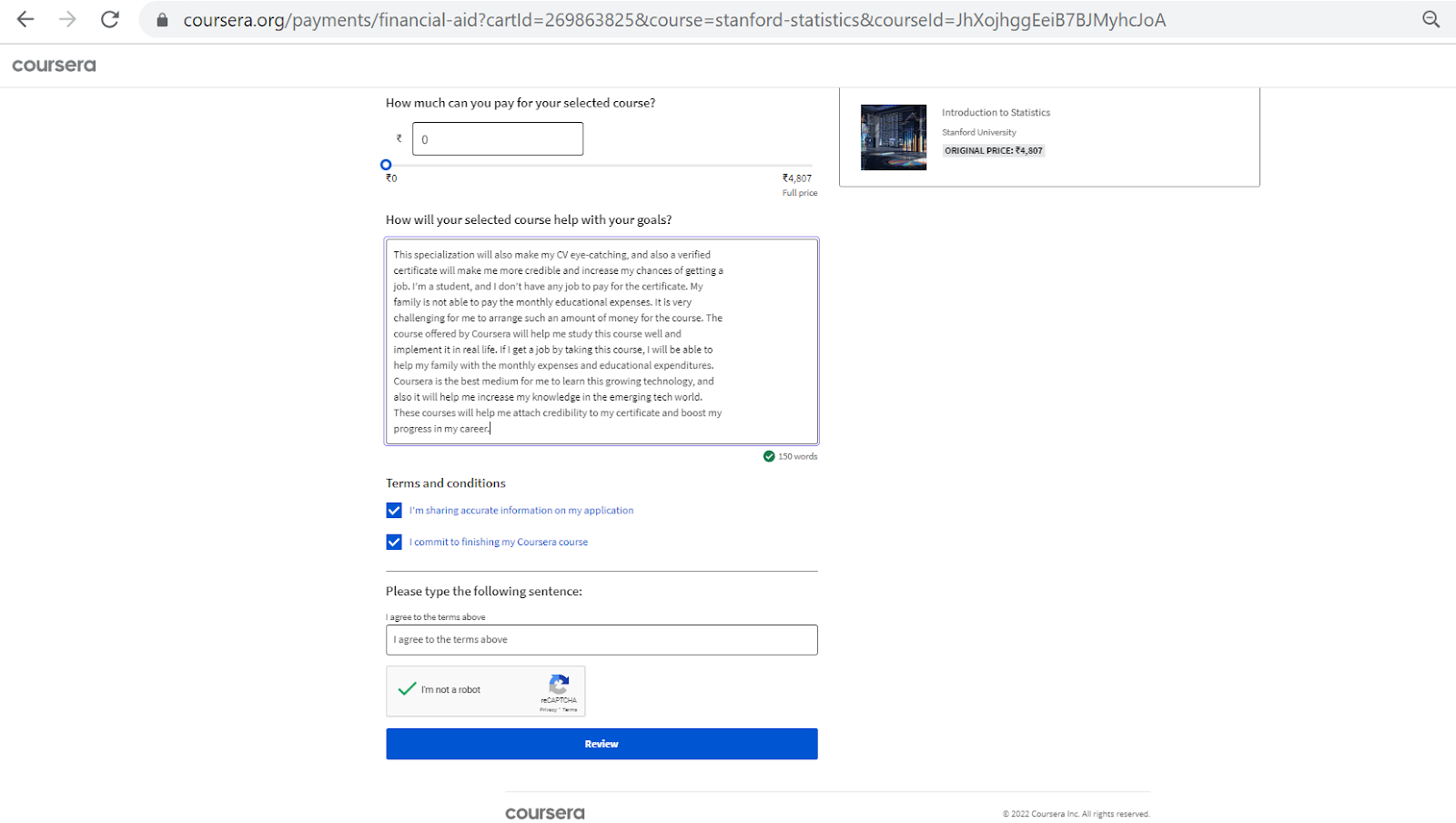This screenshot has height=823, width=1456.
Task: Click the rupee symbol beside amount field
Action: click(x=399, y=138)
